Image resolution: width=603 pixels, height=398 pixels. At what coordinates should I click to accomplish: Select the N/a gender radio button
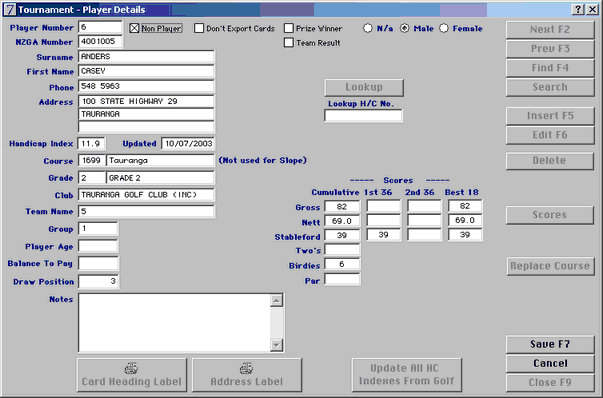(x=368, y=28)
